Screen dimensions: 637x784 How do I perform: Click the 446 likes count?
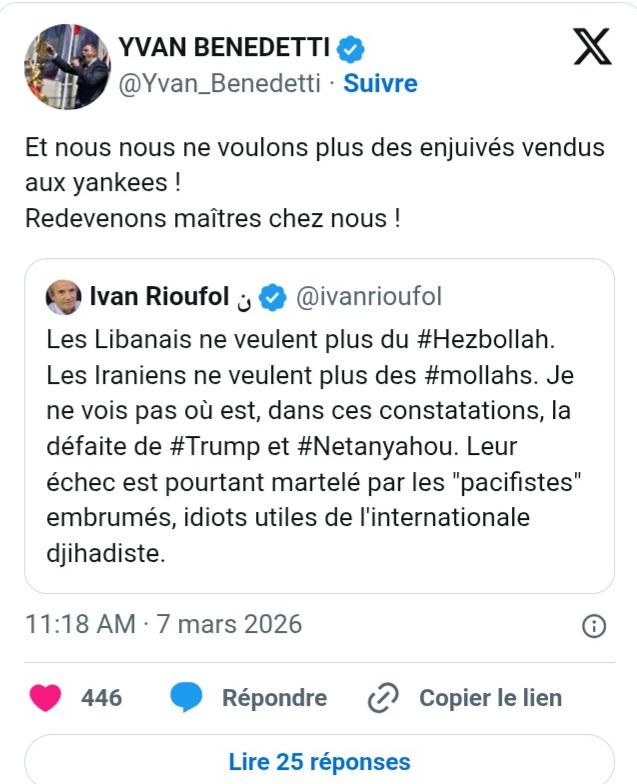101,697
